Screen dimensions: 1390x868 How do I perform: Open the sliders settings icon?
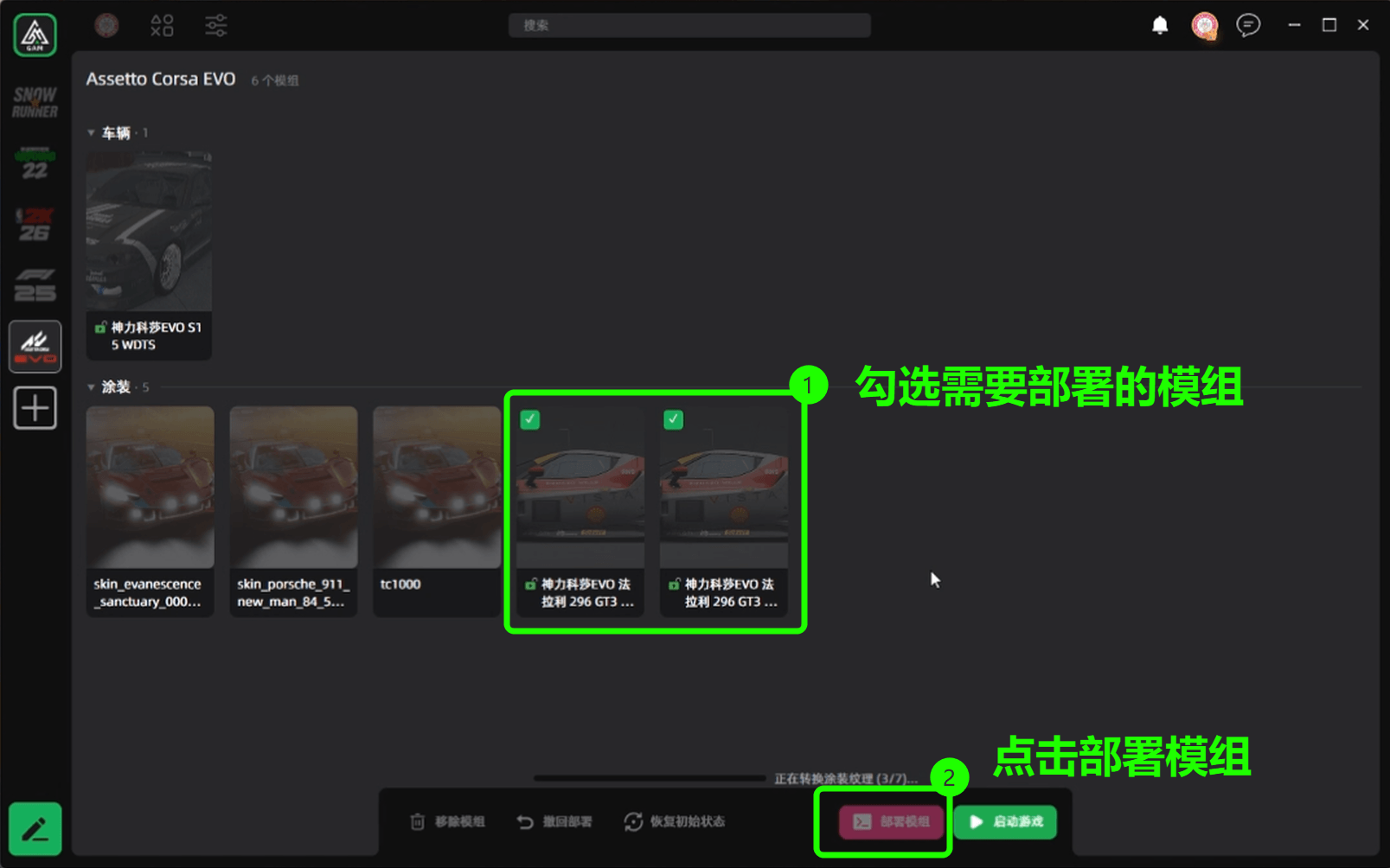(x=216, y=25)
